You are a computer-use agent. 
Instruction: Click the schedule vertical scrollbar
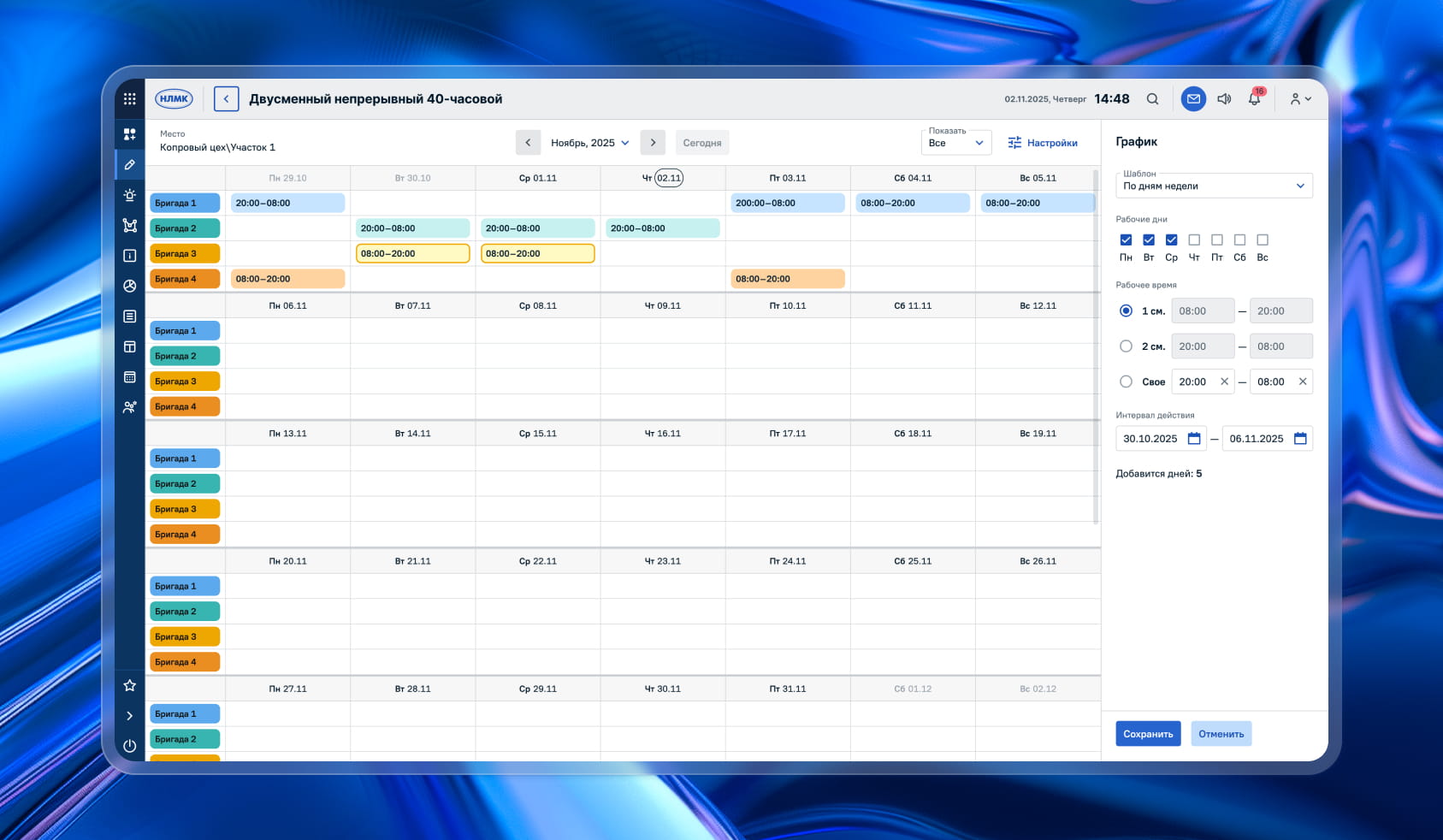click(1097, 346)
